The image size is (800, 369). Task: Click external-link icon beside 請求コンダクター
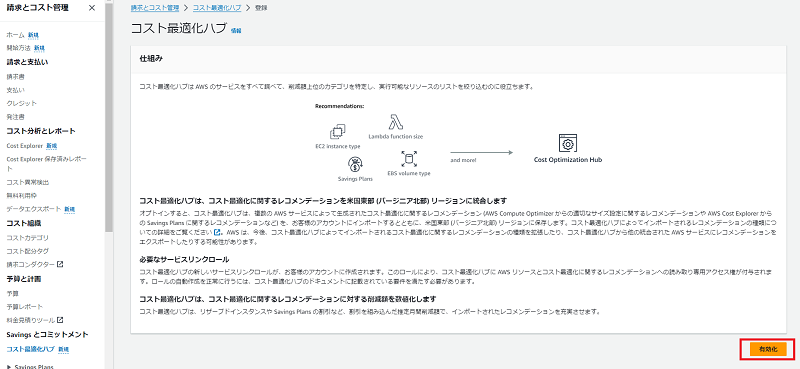[x=60, y=264]
